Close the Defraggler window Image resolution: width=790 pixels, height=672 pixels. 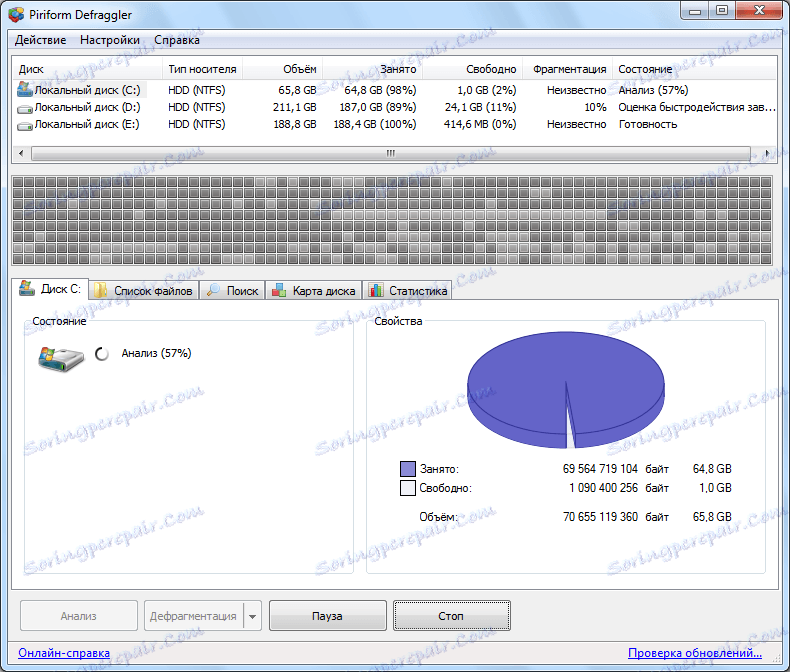click(760, 11)
